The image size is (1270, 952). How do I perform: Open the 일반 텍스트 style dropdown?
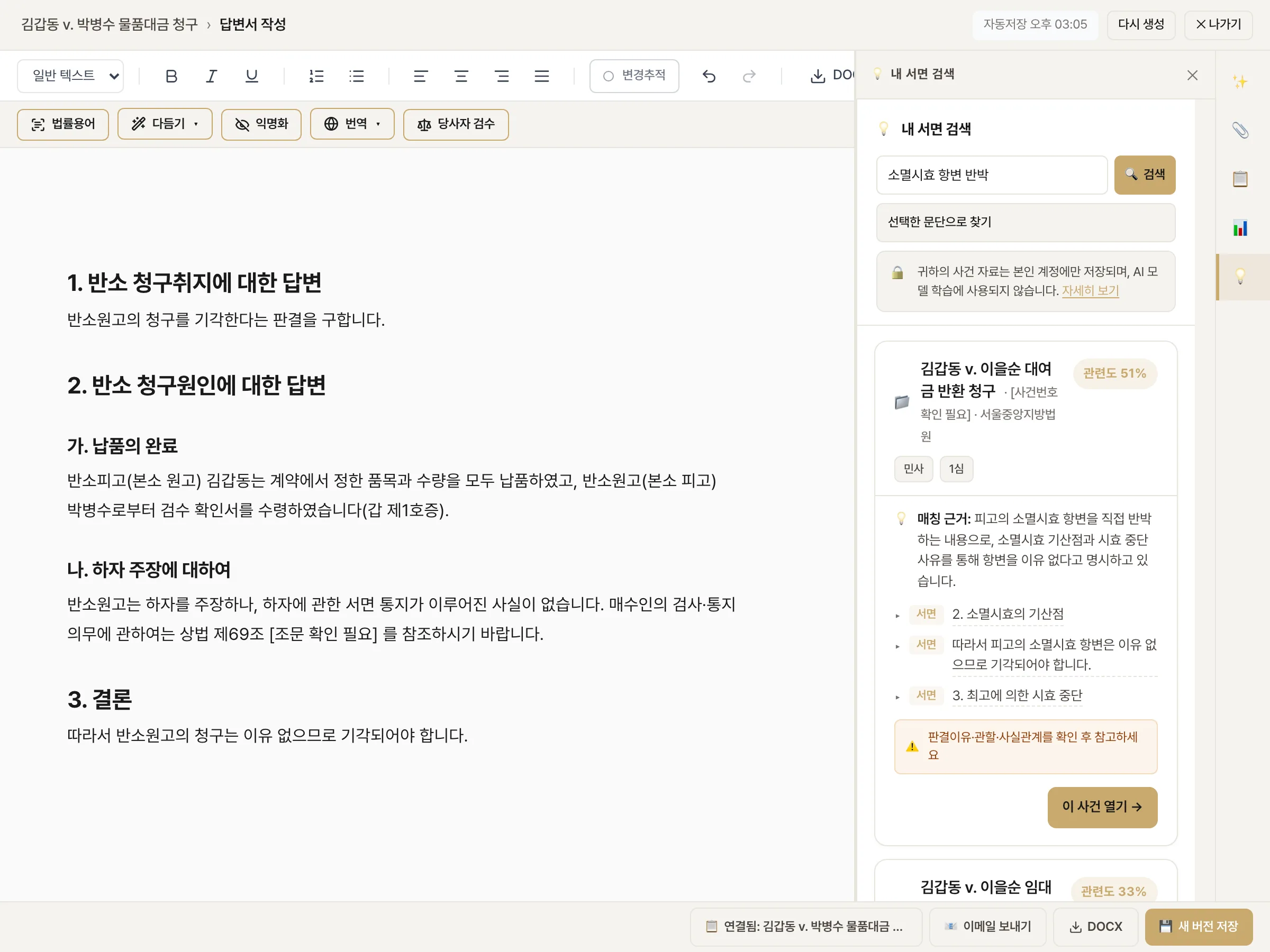(70, 76)
